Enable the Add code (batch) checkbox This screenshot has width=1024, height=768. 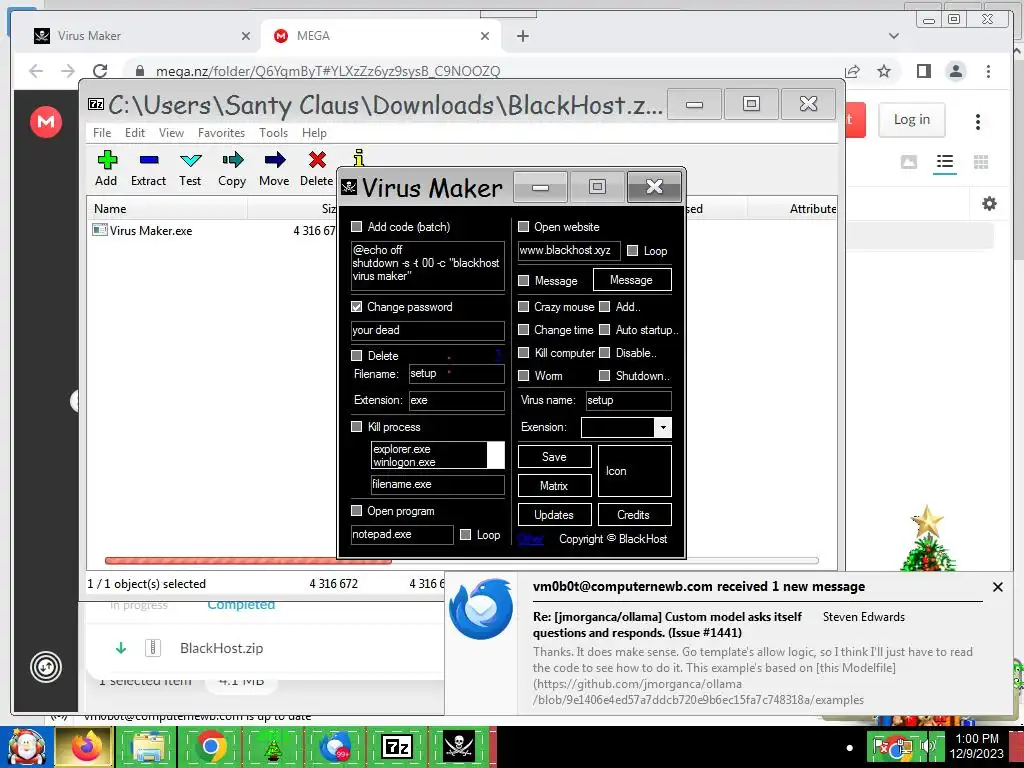(357, 227)
